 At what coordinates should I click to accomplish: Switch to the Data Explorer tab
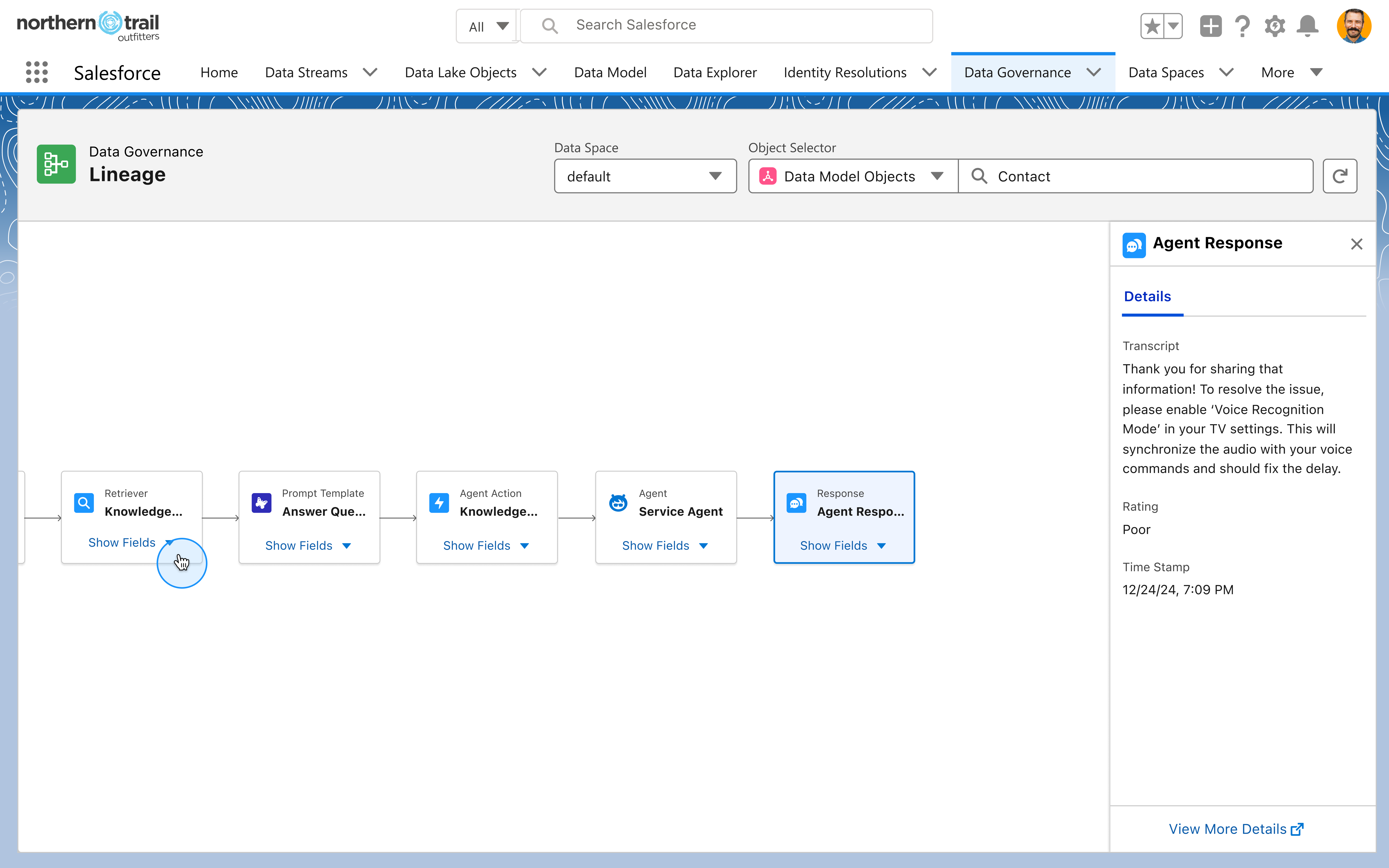click(715, 72)
